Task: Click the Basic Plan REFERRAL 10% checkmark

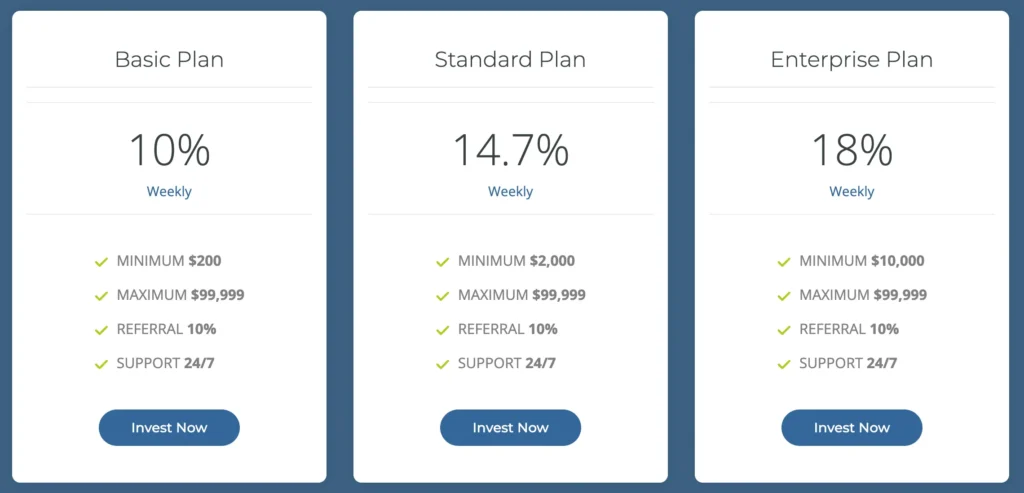Action: [101, 330]
